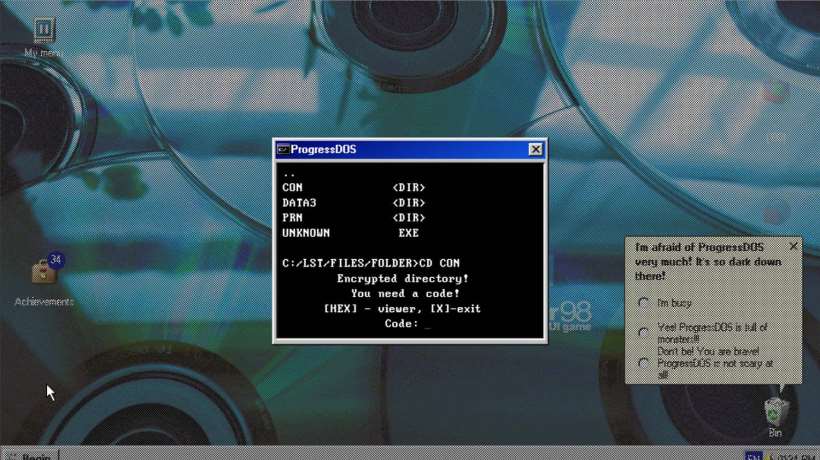Click the DATA3 directory entry

click(x=354, y=203)
